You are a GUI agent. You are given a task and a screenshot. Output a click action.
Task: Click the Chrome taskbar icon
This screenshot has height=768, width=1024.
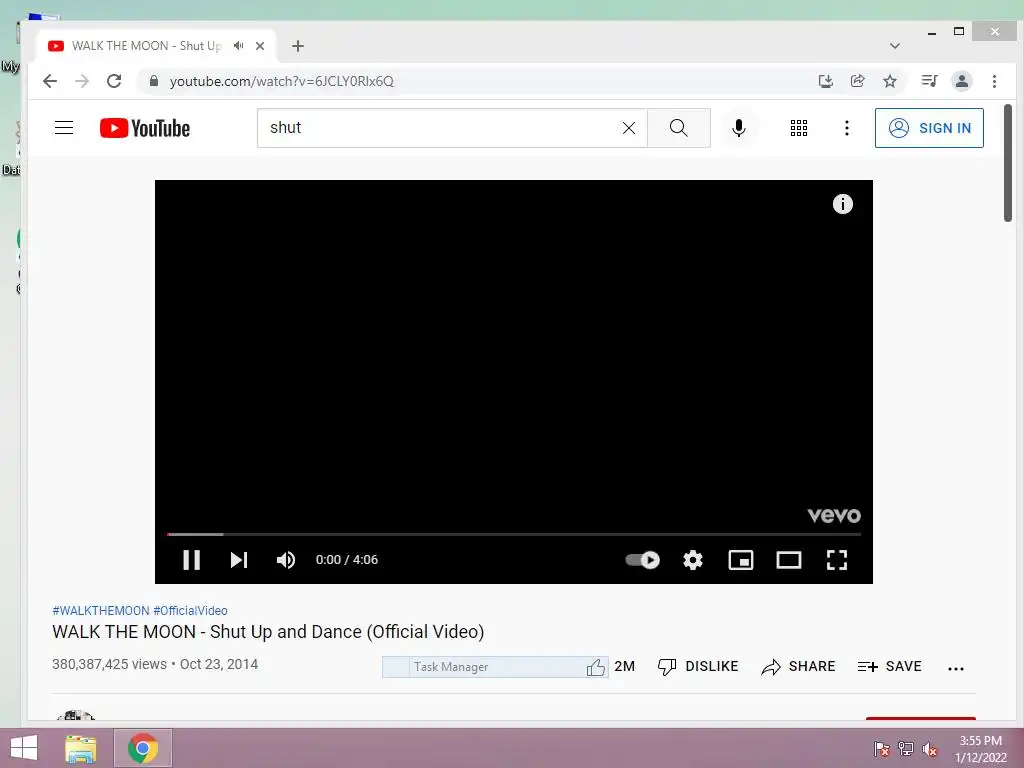click(143, 748)
